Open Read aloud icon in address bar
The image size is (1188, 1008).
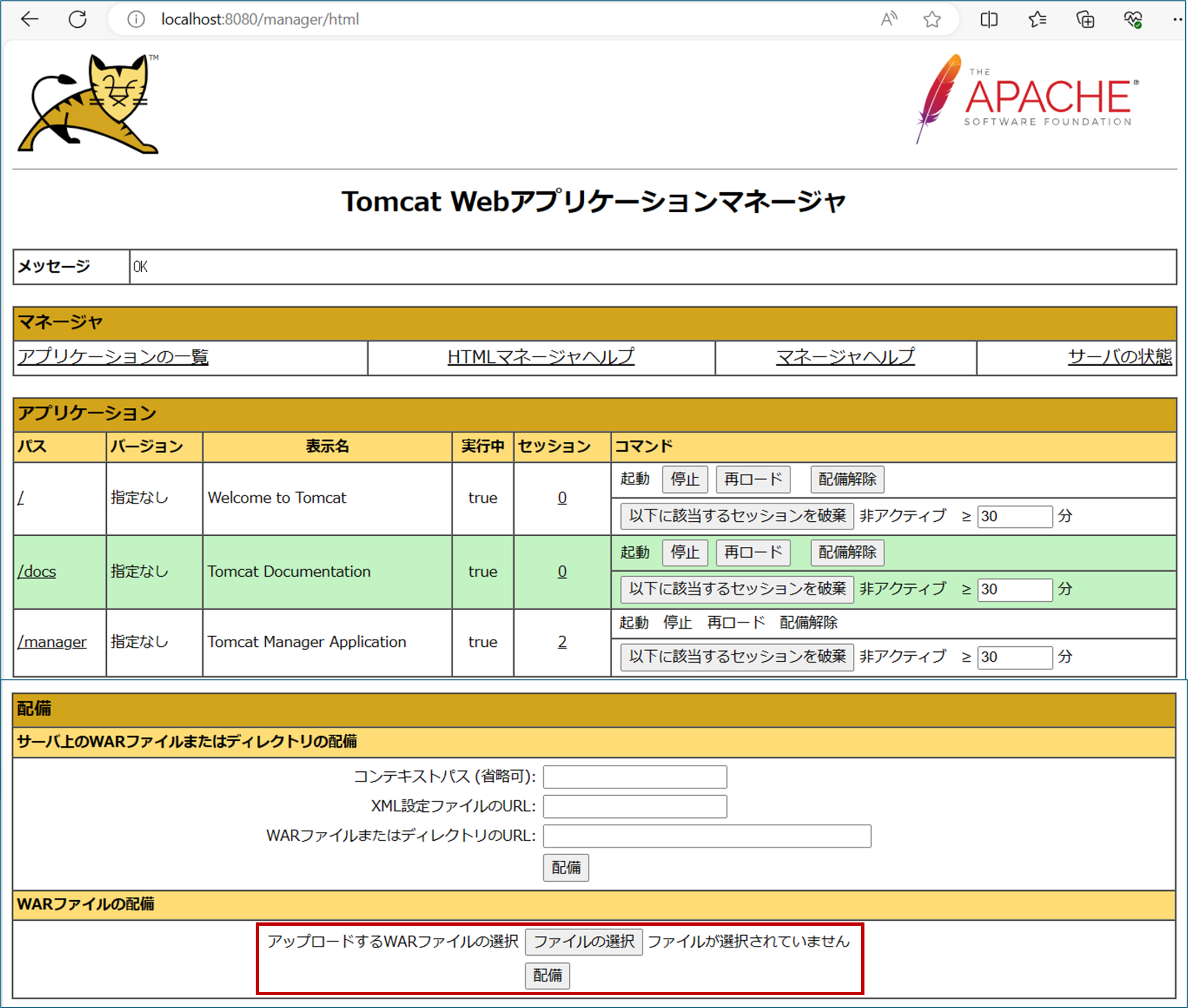889,19
